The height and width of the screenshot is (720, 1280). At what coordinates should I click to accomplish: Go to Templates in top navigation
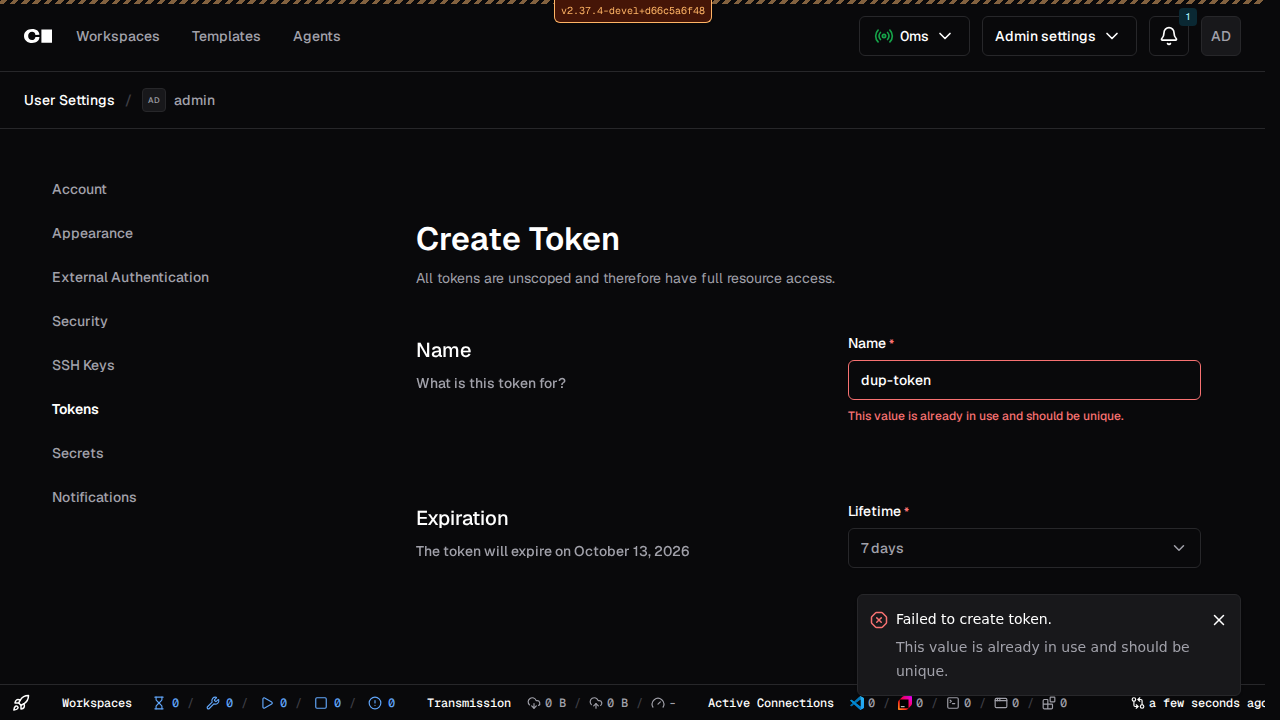pos(226,36)
